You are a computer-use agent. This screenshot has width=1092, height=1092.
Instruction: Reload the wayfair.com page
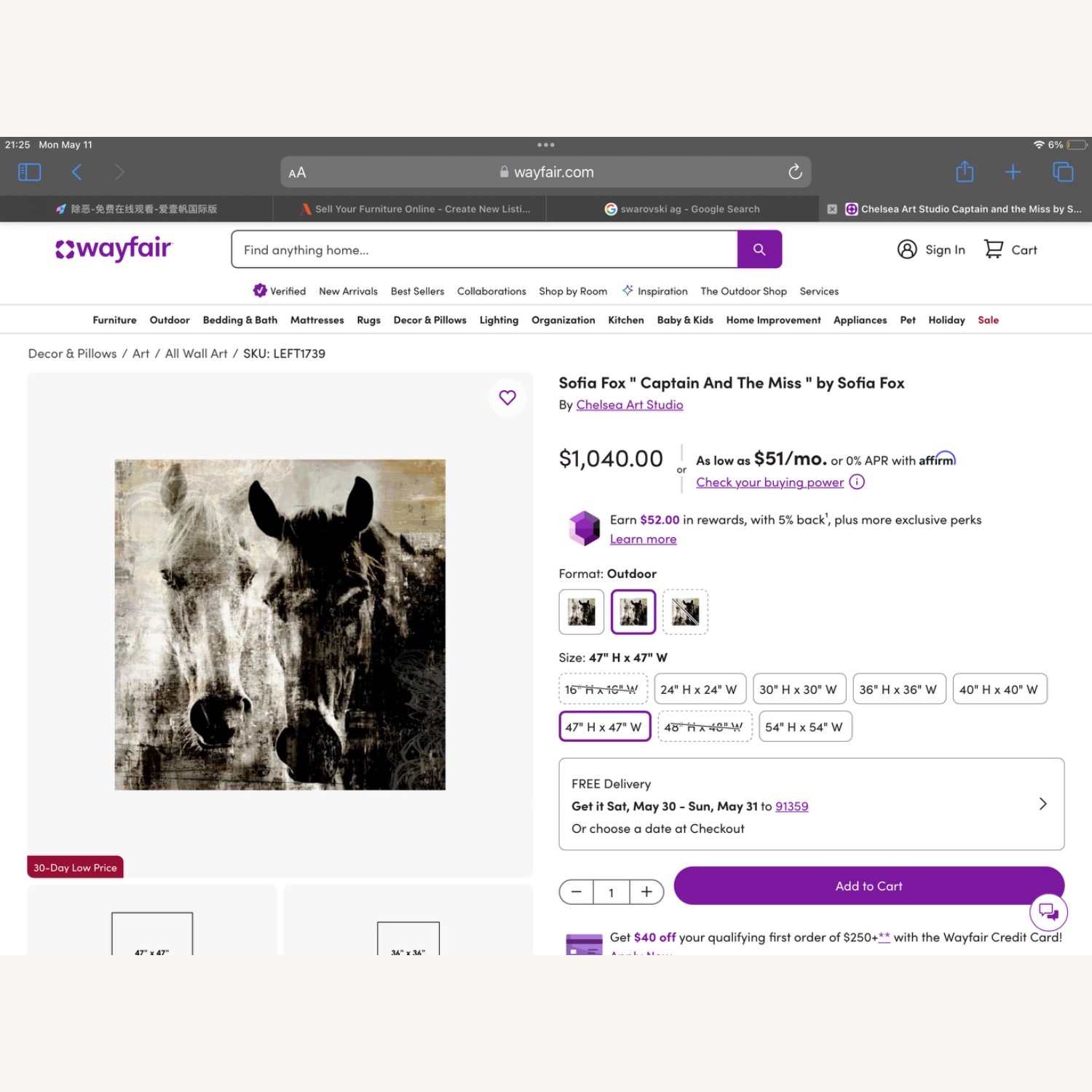(795, 172)
